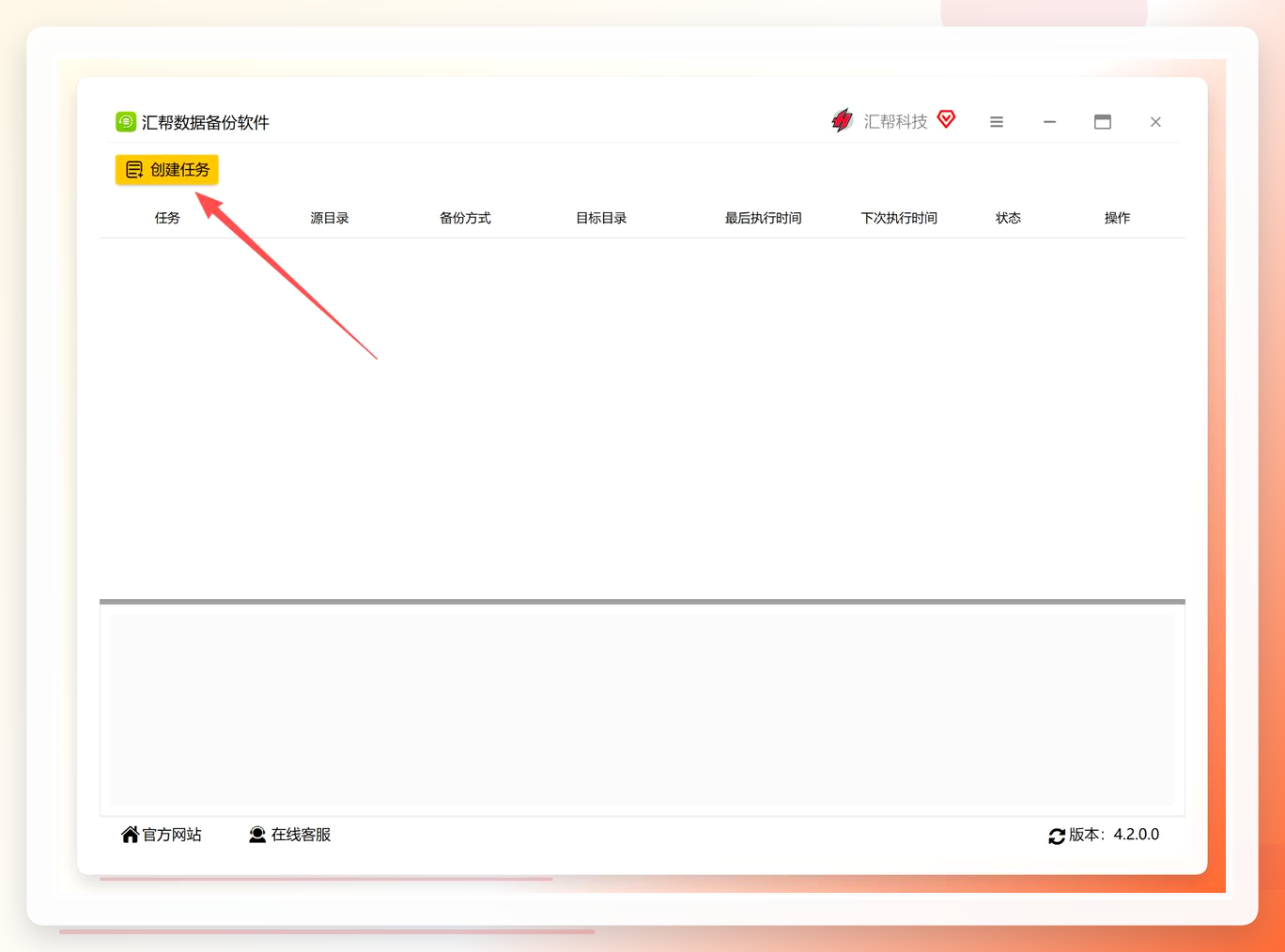Click the house icon beside 官方网站
The image size is (1285, 952).
click(130, 835)
